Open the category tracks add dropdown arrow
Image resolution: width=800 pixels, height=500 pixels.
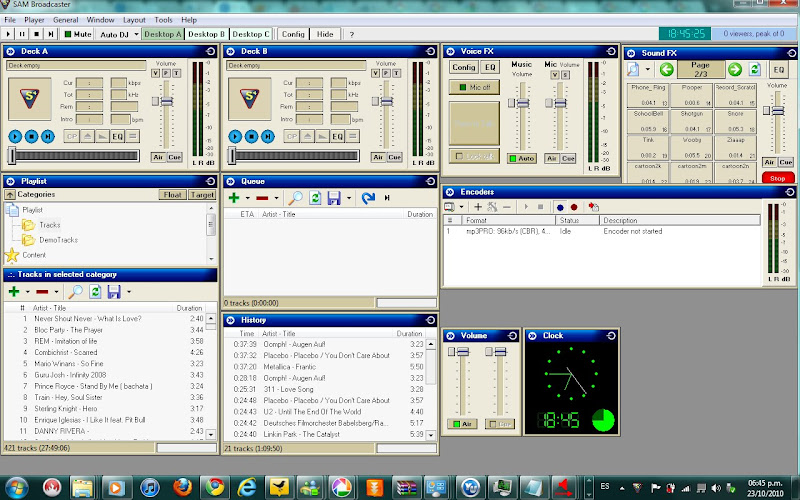(28, 292)
